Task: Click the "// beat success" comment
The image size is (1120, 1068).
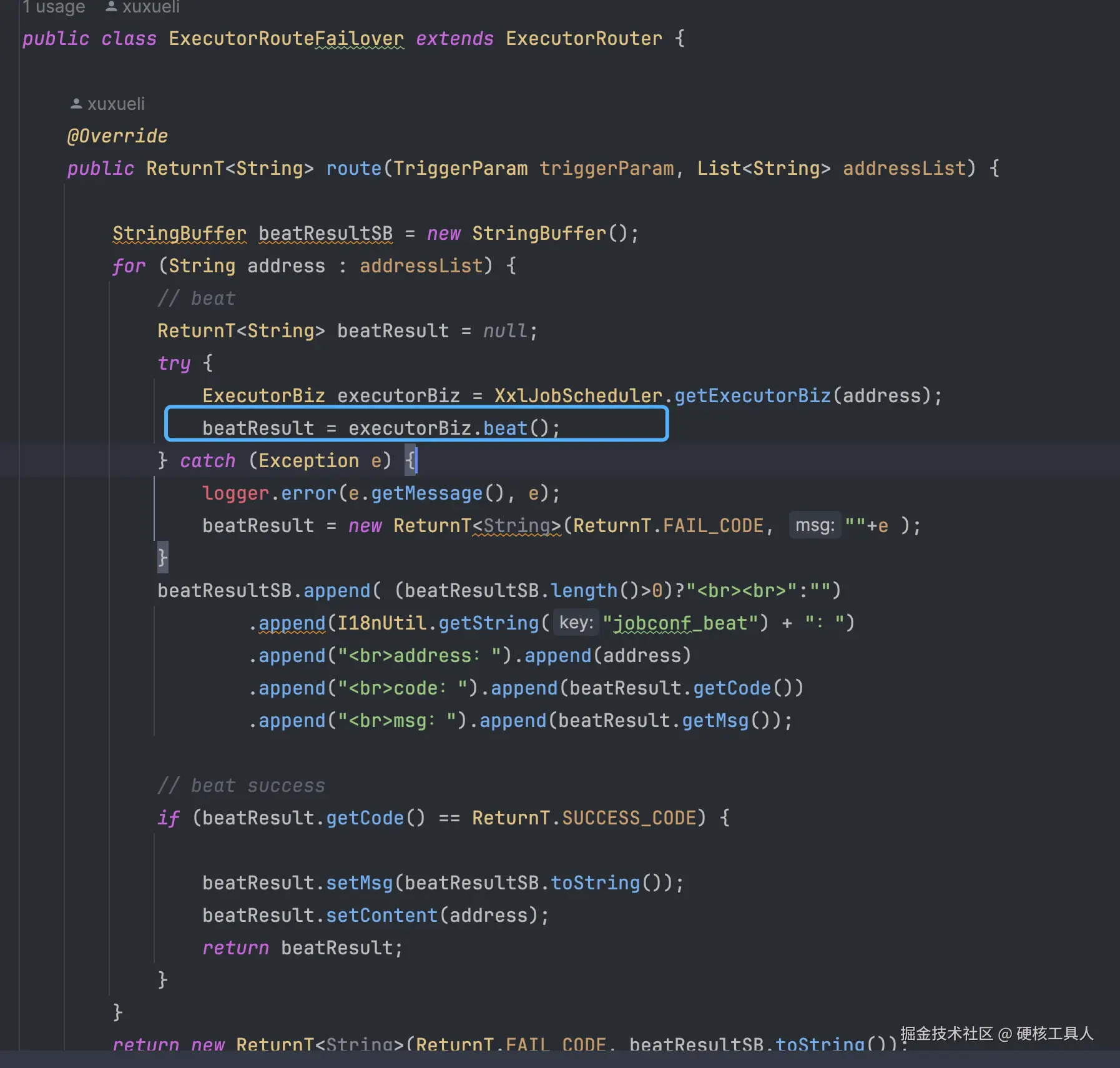Action: click(241, 786)
